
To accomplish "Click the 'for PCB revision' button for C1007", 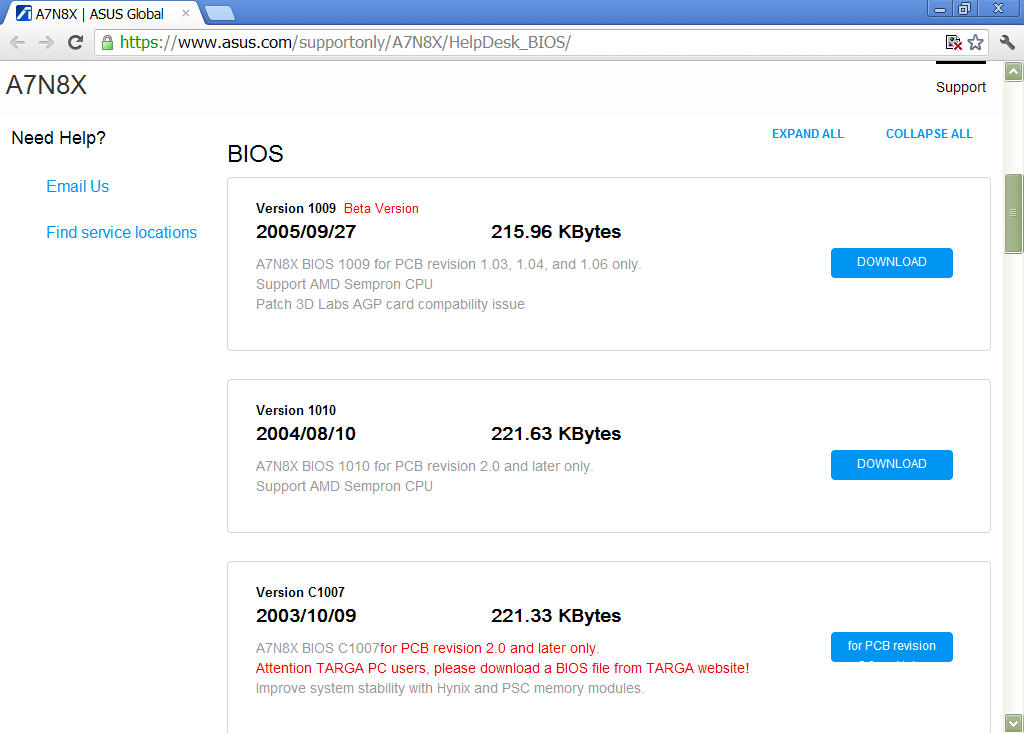I will pyautogui.click(x=891, y=647).
